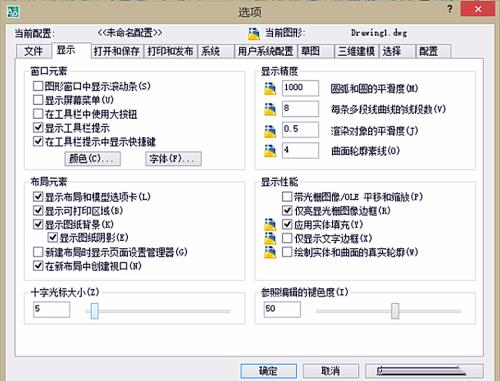This screenshot has height=381, width=500.
Task: Click the drawing icon beside 曲面轮廓素线
Action: 270,151
